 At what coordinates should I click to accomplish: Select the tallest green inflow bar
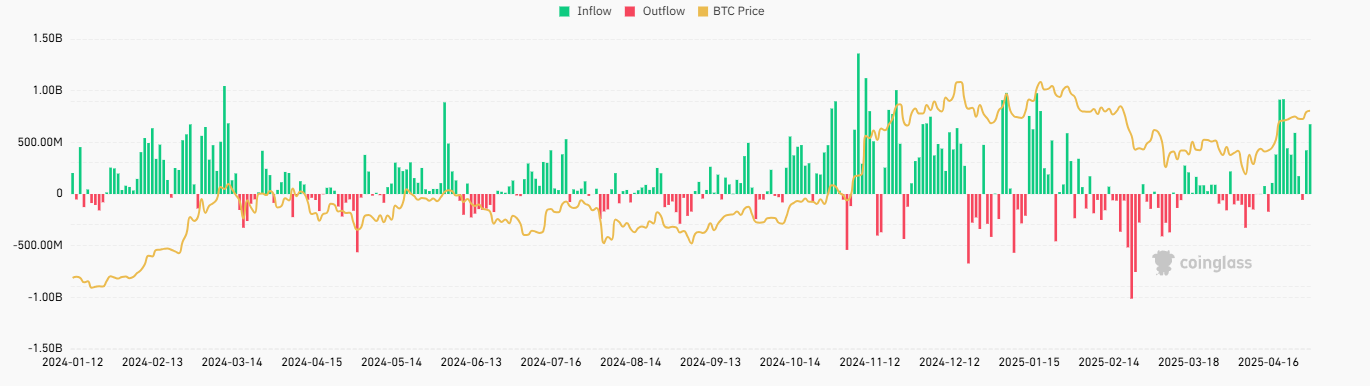858,124
